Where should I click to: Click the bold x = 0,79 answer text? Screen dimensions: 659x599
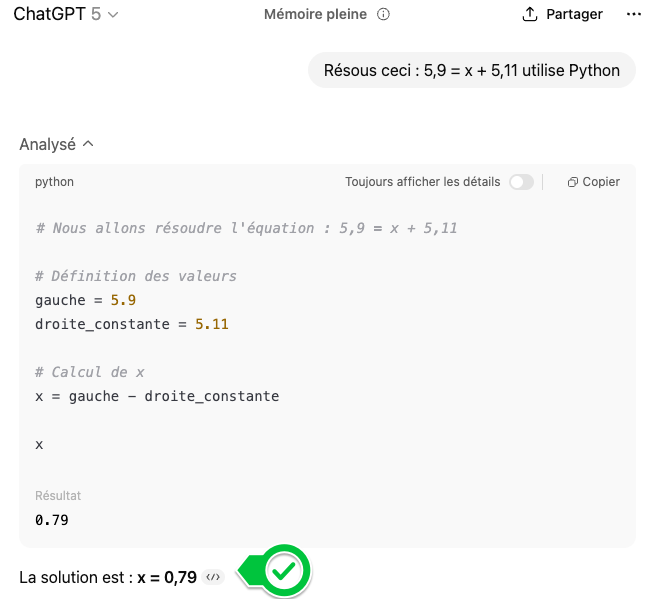(167, 577)
